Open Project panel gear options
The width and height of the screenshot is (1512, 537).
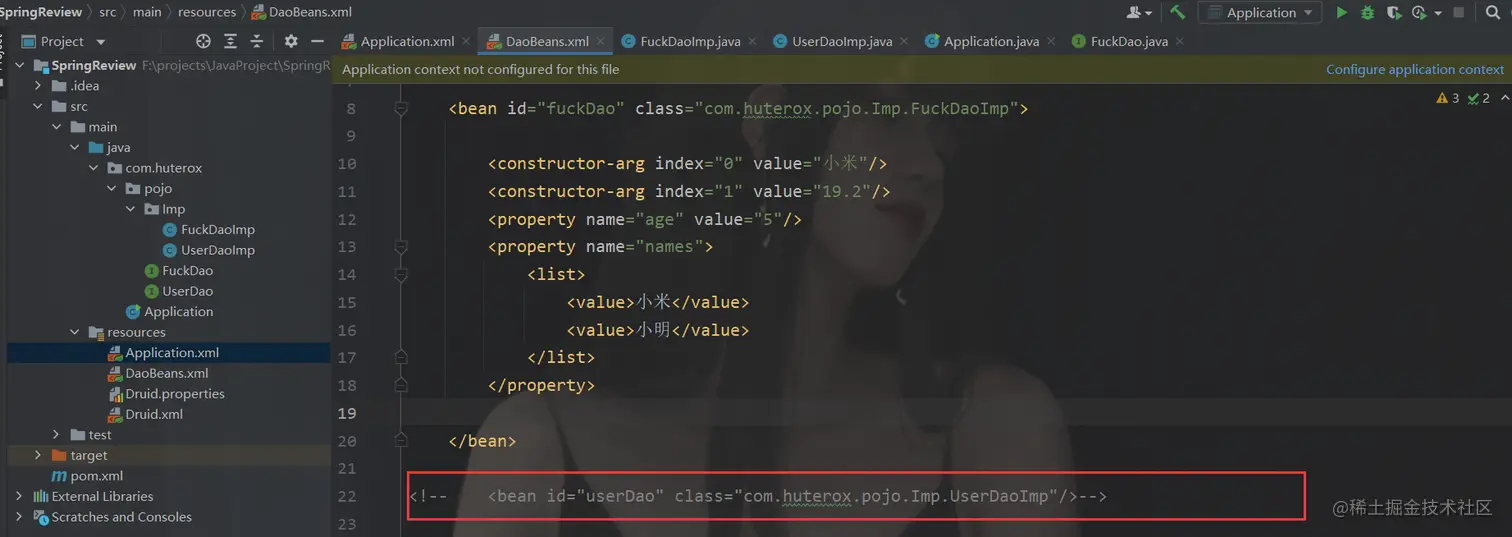[x=291, y=41]
